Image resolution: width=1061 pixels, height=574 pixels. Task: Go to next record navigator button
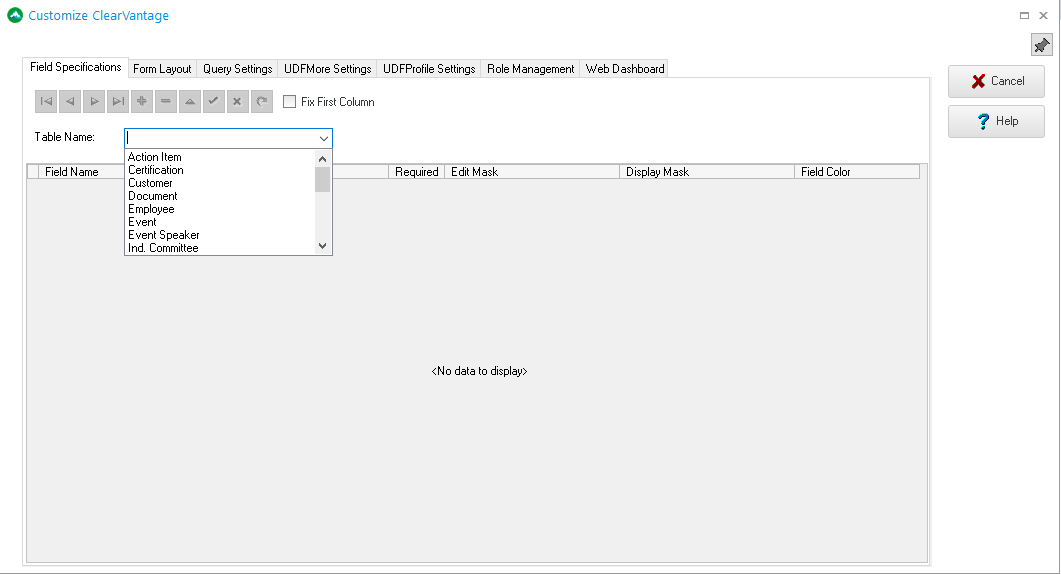coord(94,102)
